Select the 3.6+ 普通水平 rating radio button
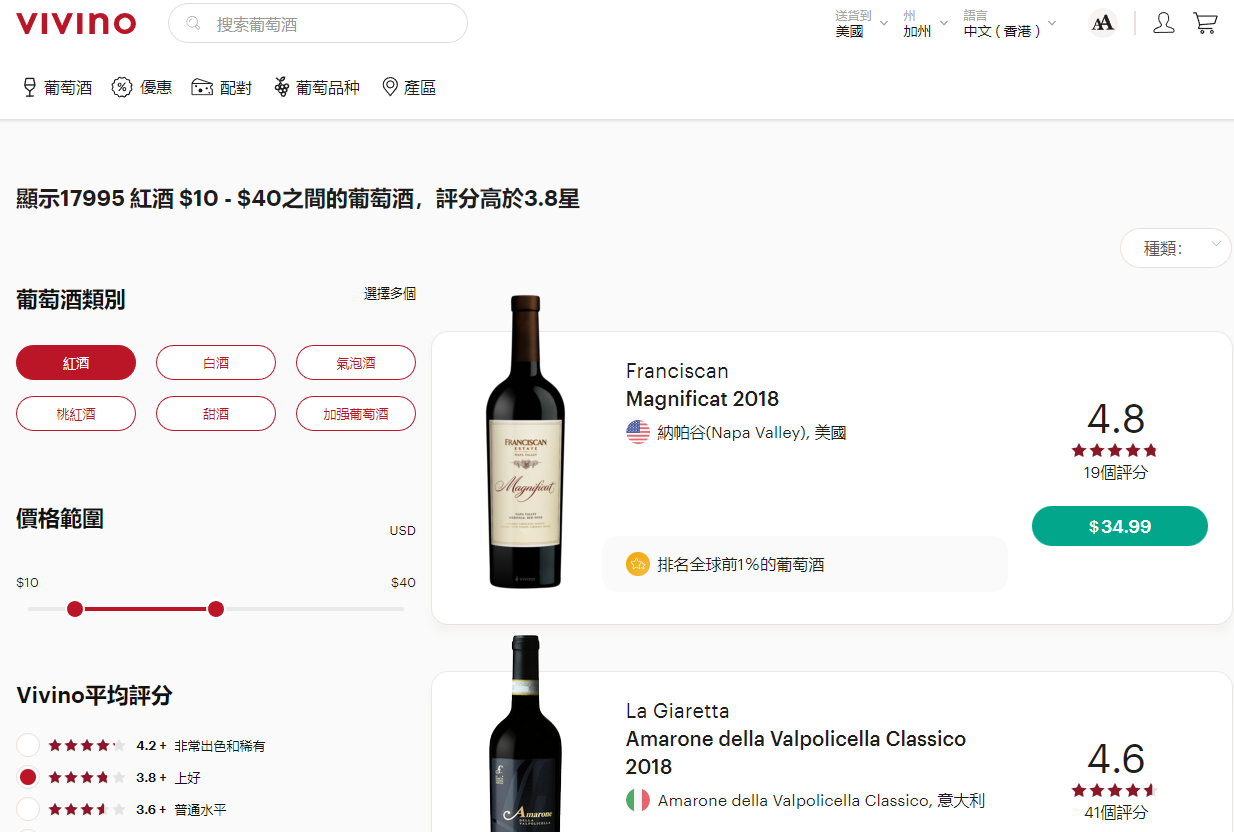This screenshot has height=832, width=1234. click(28, 809)
